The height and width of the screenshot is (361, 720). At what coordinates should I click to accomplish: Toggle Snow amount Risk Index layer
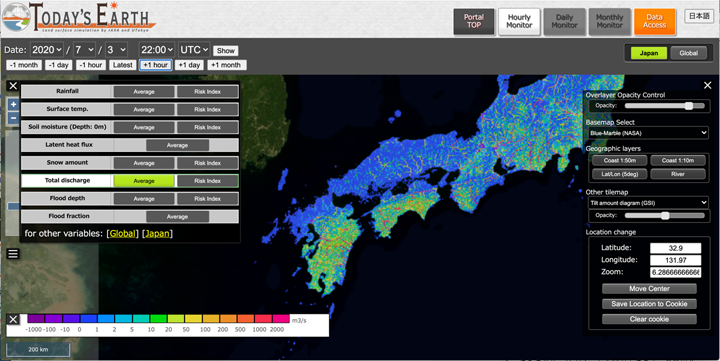click(x=207, y=163)
